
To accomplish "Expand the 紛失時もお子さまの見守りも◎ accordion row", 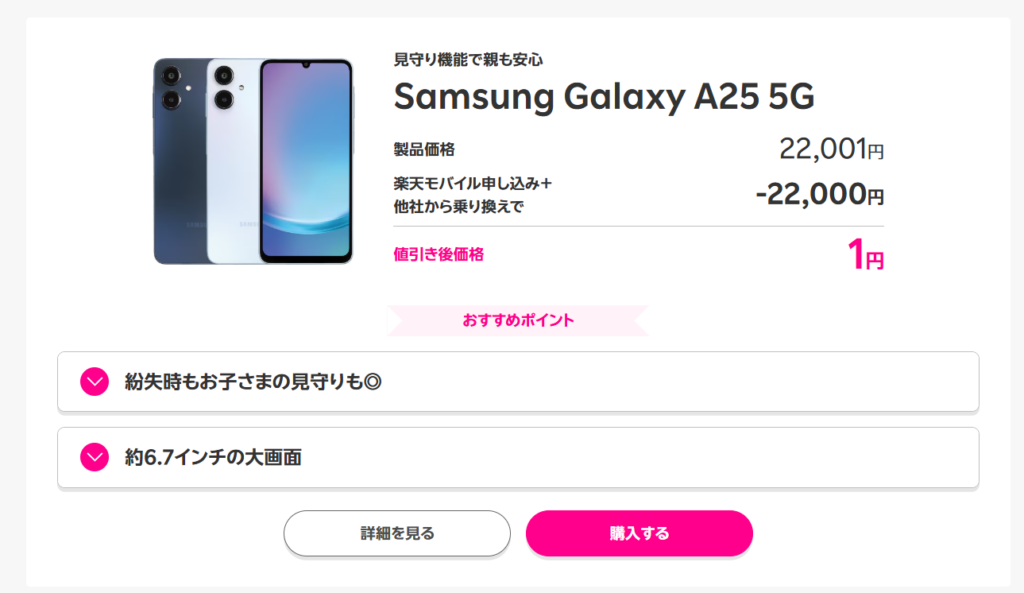I will (517, 382).
